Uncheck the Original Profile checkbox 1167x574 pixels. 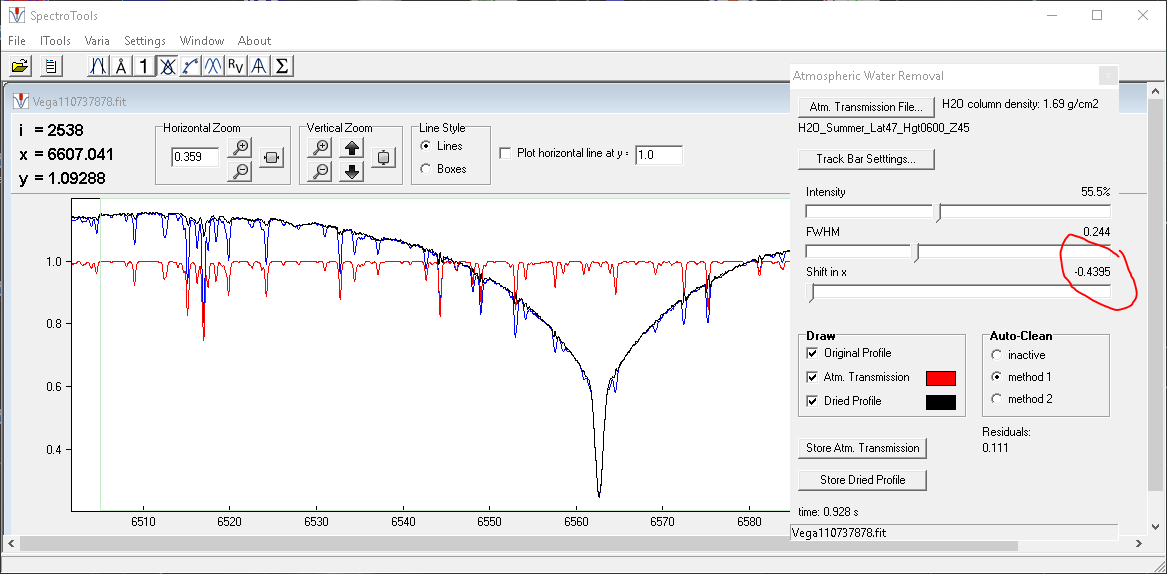[812, 353]
